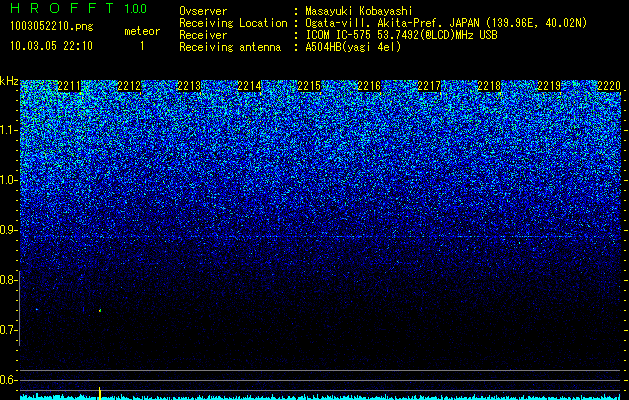Click the 'Receiving Location' label
The image size is (629, 400).
[x=233, y=23]
